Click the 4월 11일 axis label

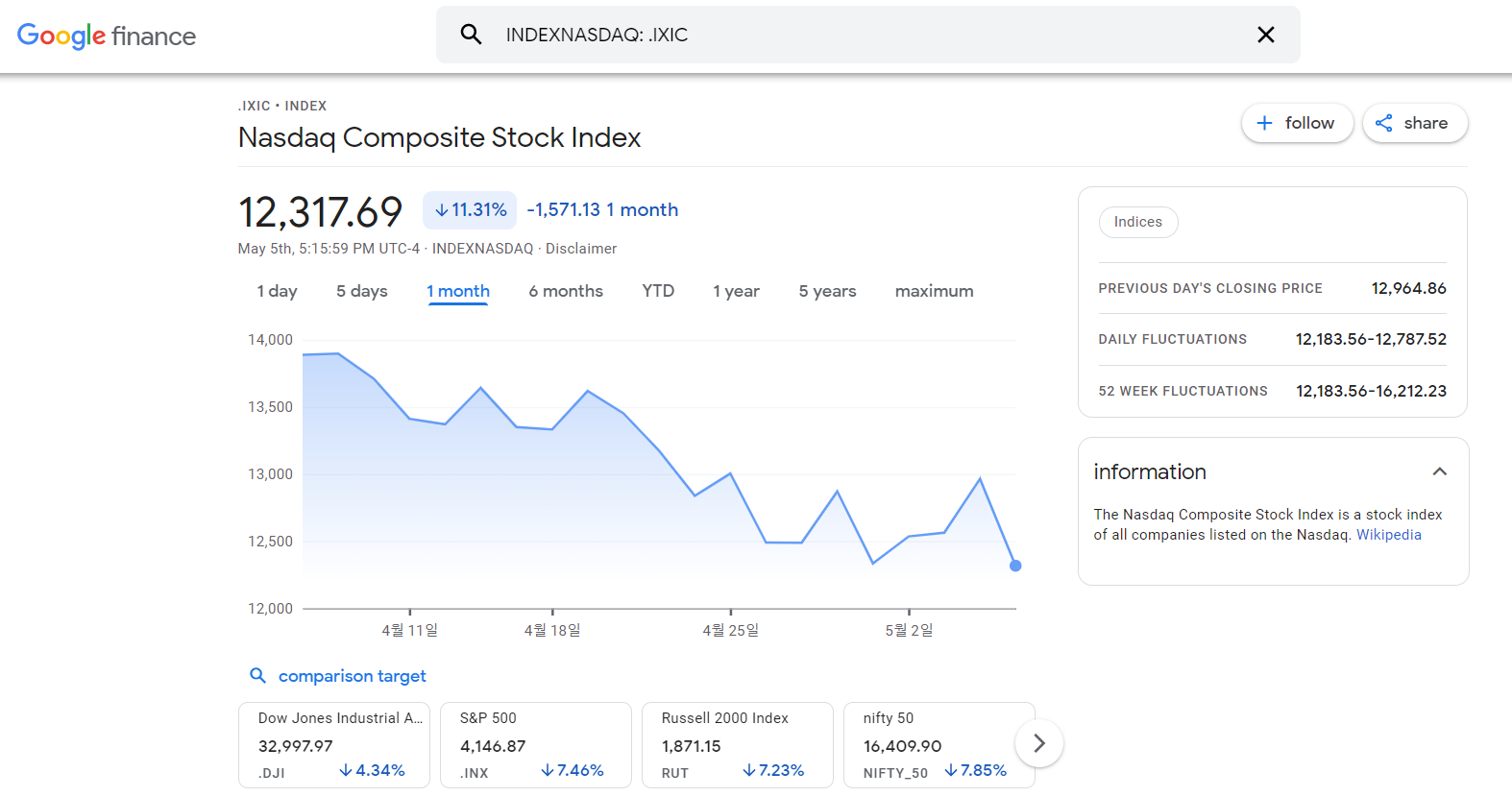[410, 630]
